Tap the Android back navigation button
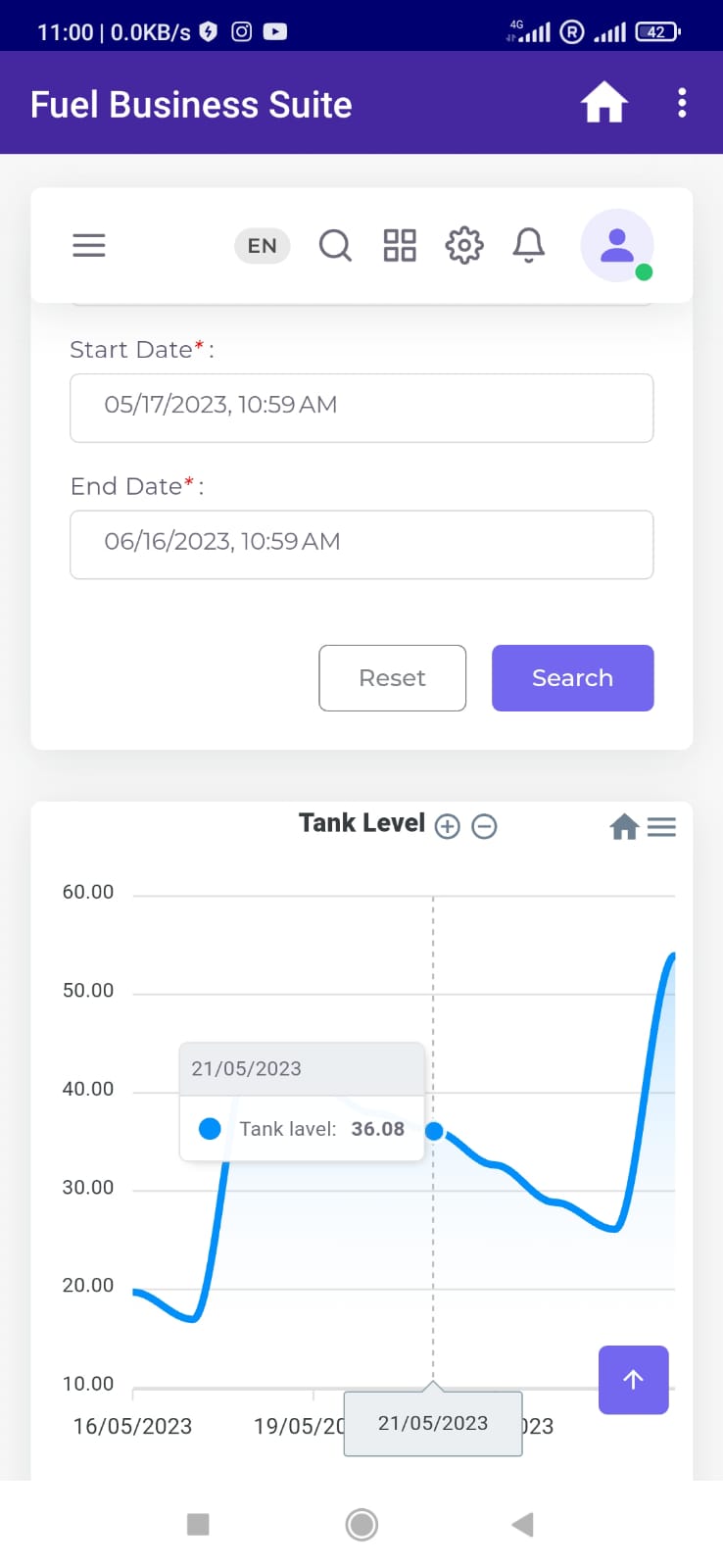The width and height of the screenshot is (723, 1568). pyautogui.click(x=522, y=1524)
